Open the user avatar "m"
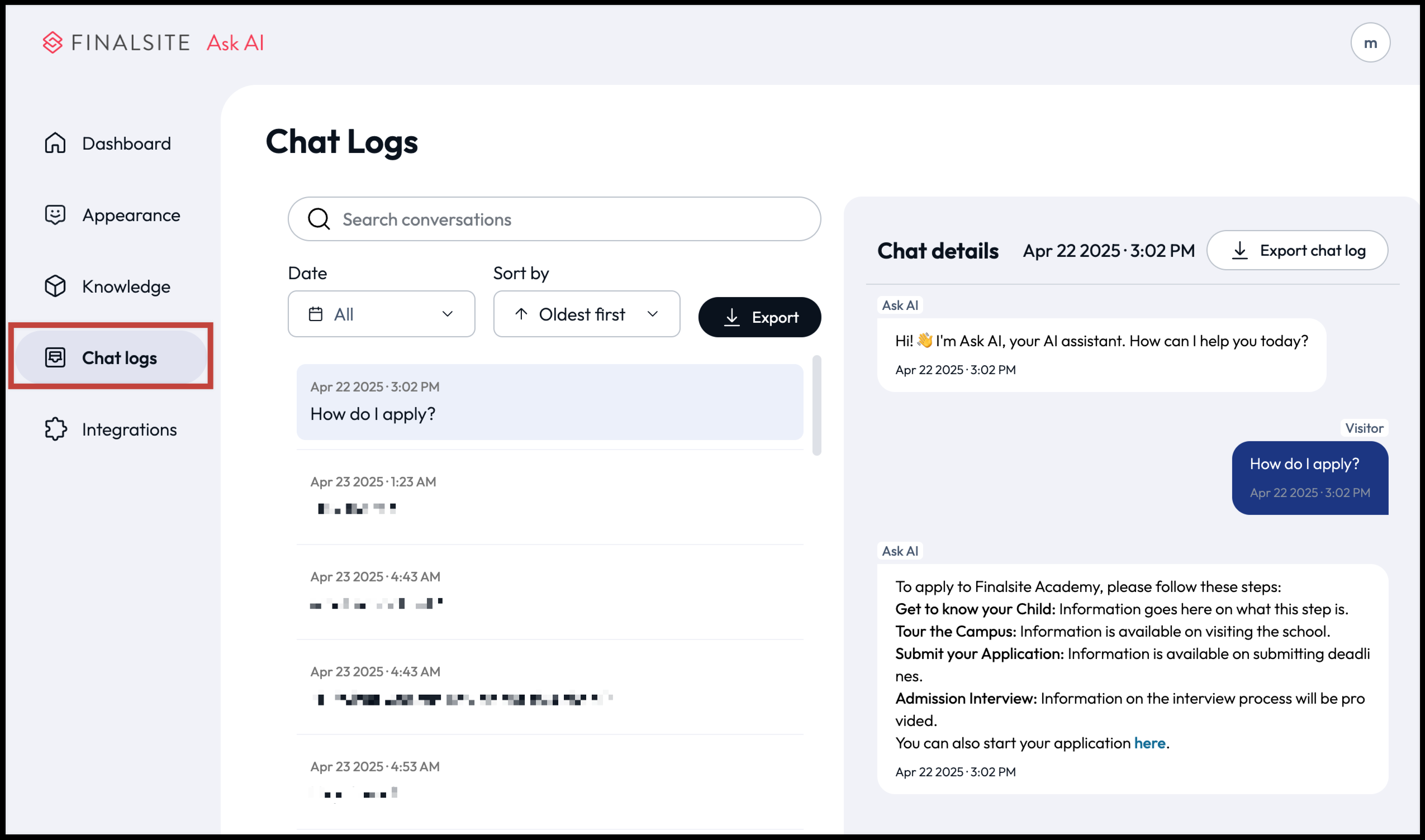This screenshot has height=840, width=1425. click(x=1370, y=42)
